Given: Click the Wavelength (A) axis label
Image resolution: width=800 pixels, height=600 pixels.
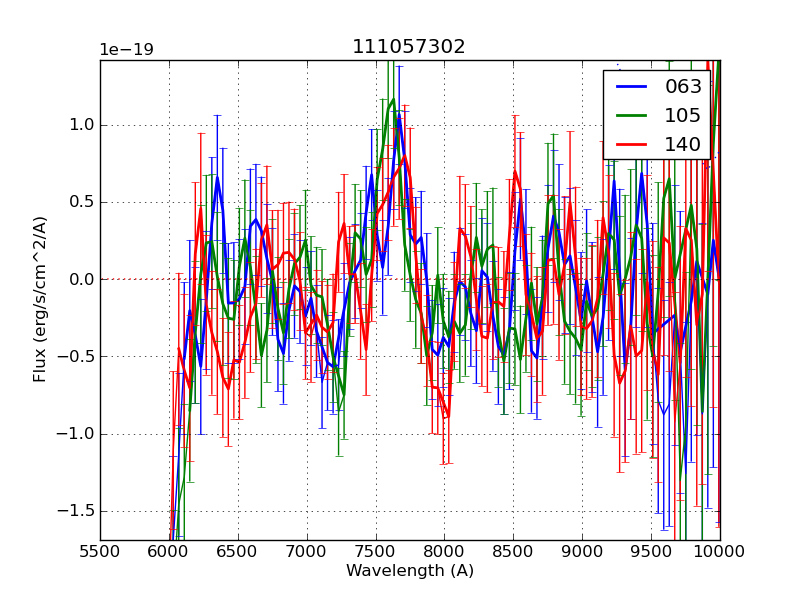Looking at the screenshot, I should point(409,571).
